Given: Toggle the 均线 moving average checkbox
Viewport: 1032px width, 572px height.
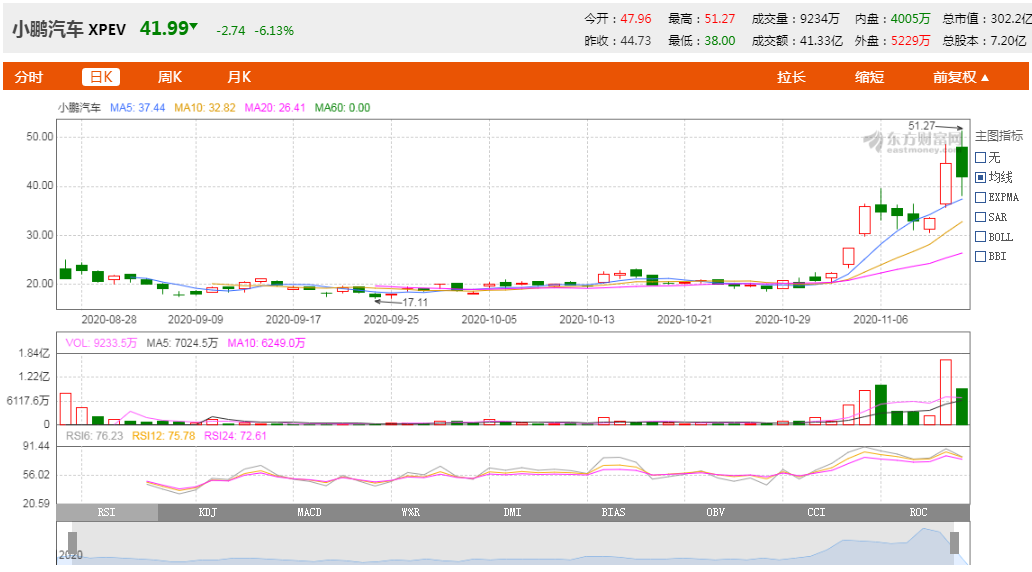Looking at the screenshot, I should click(981, 177).
